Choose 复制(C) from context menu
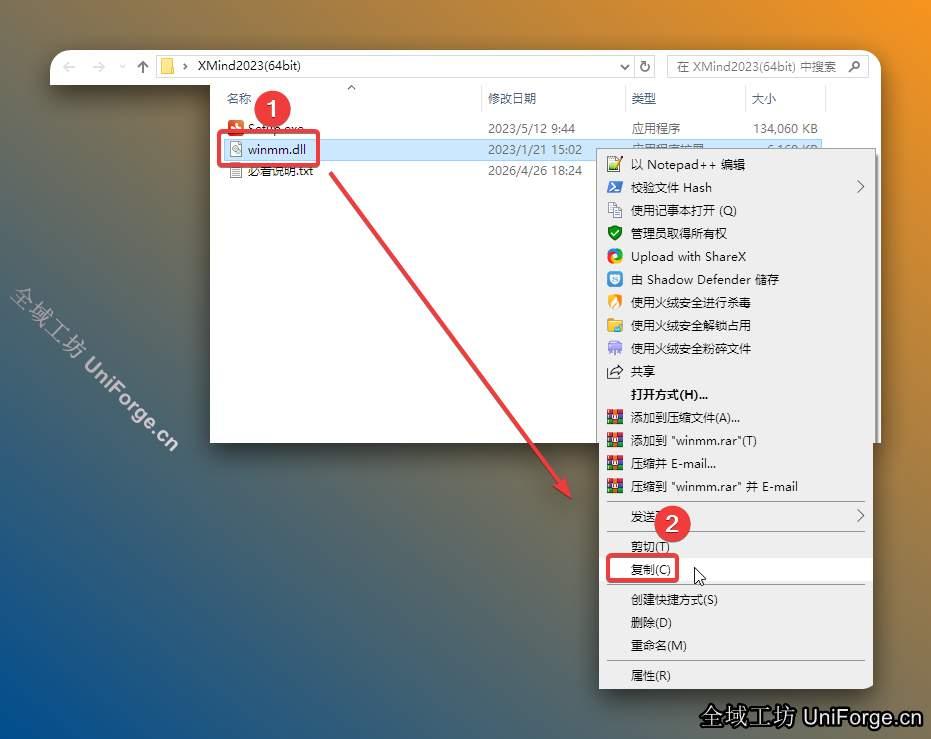Viewport: 931px width, 739px height. 736,570
